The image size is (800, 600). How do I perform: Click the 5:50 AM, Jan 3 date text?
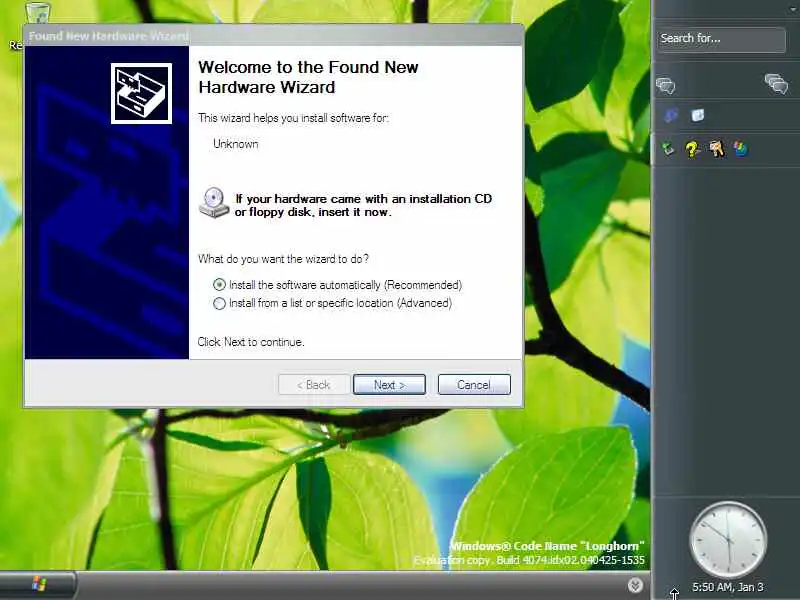coord(728,587)
